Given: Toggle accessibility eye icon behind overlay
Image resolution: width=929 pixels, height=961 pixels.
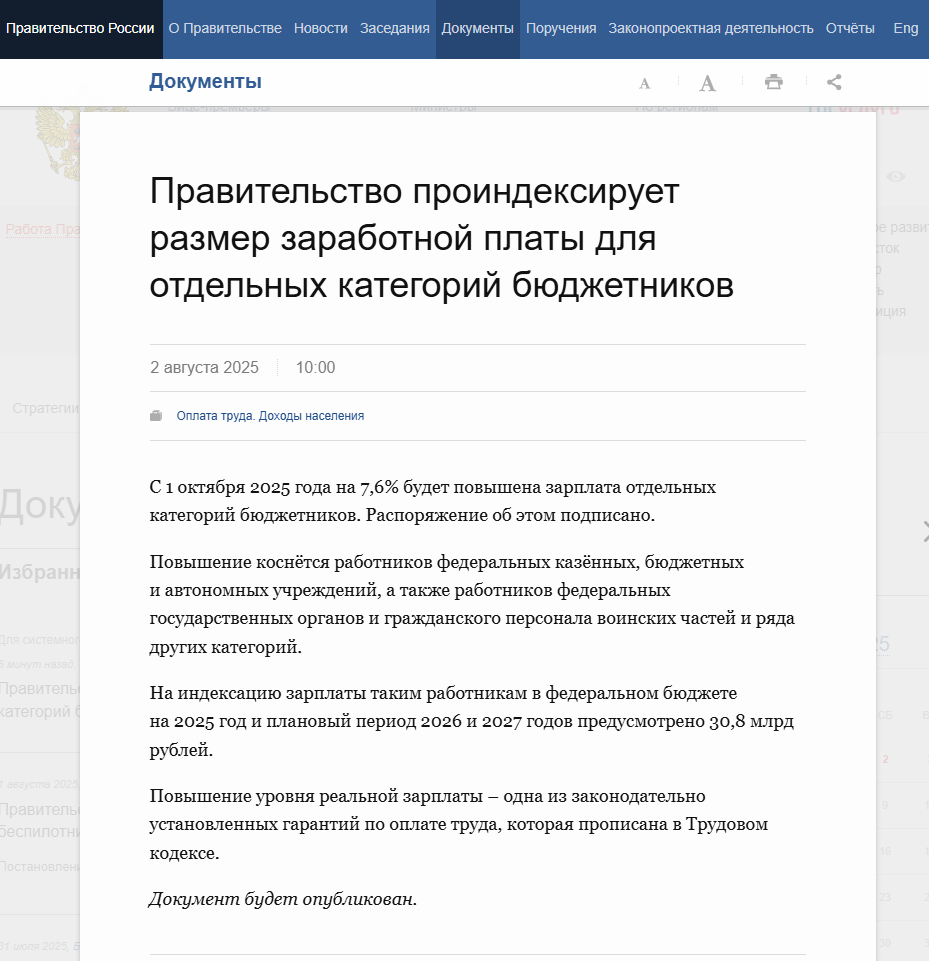Looking at the screenshot, I should 895,177.
